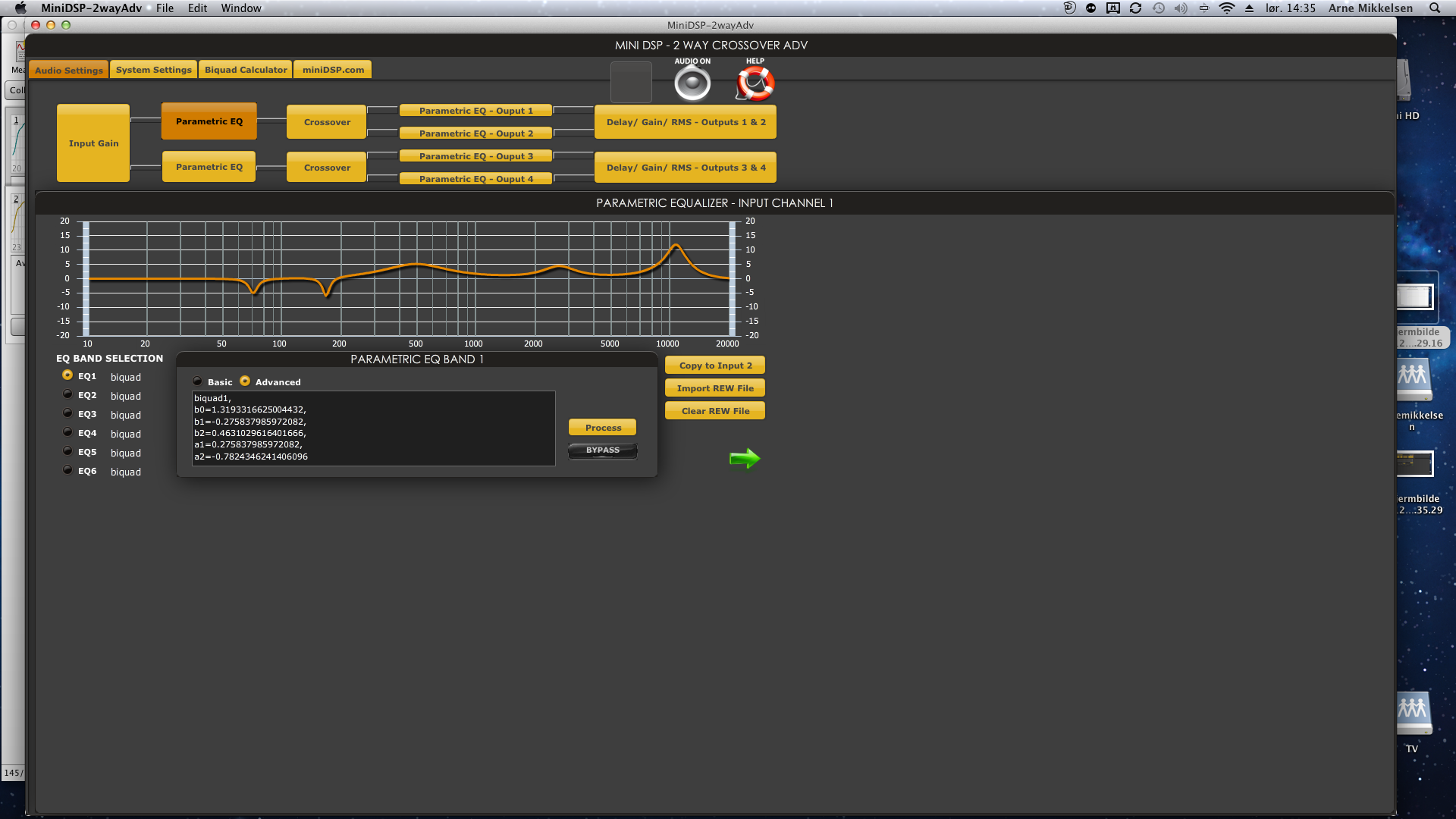Click the EQ frequency response graph

pyautogui.click(x=409, y=278)
